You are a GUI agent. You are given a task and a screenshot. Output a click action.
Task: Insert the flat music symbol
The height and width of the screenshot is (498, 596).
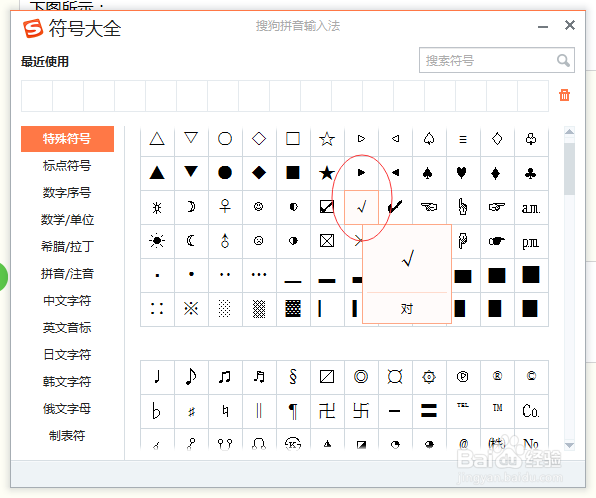(157, 411)
